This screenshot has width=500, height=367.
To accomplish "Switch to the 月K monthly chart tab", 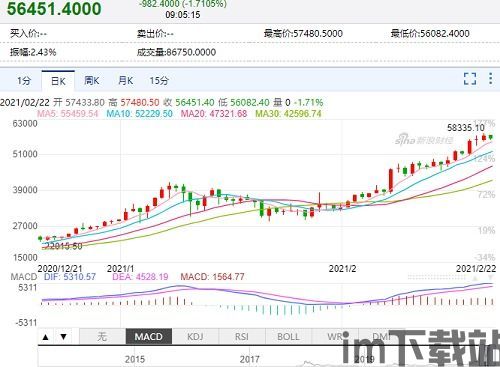I will coord(125,81).
